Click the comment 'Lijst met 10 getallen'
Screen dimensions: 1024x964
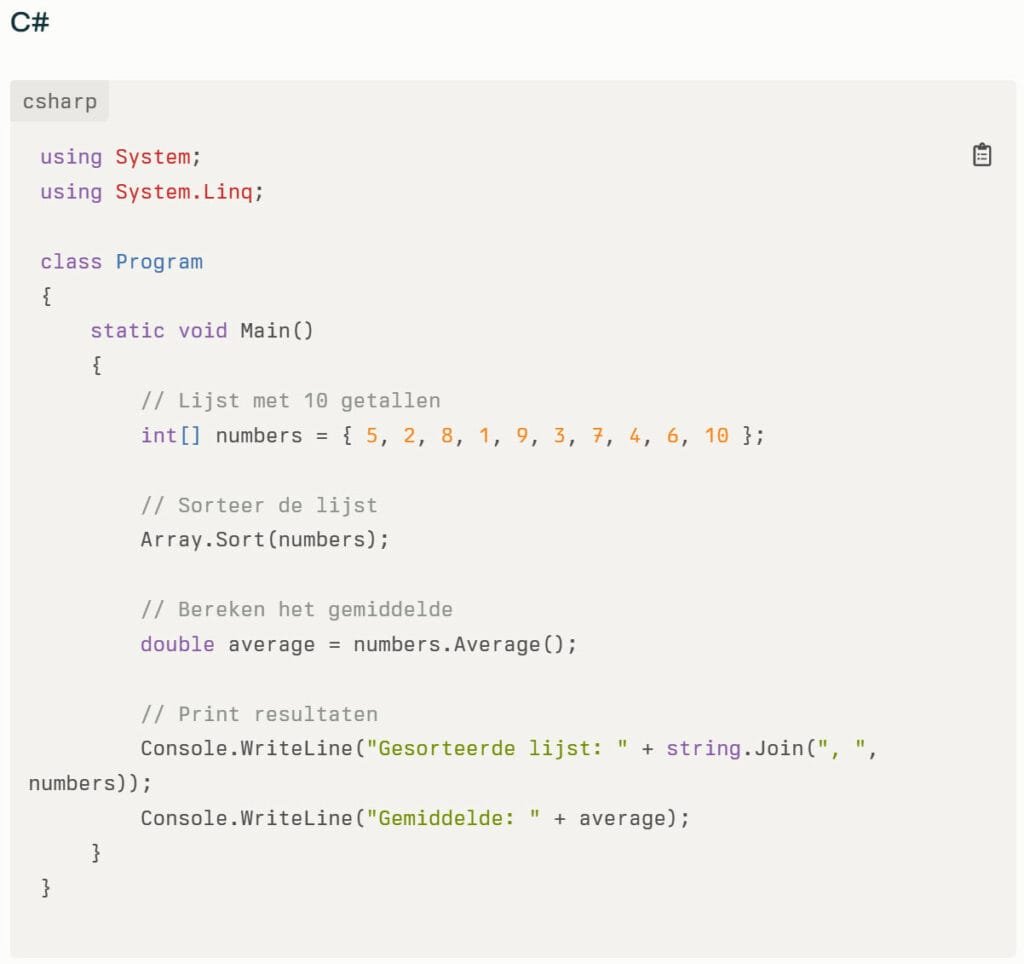tap(290, 401)
